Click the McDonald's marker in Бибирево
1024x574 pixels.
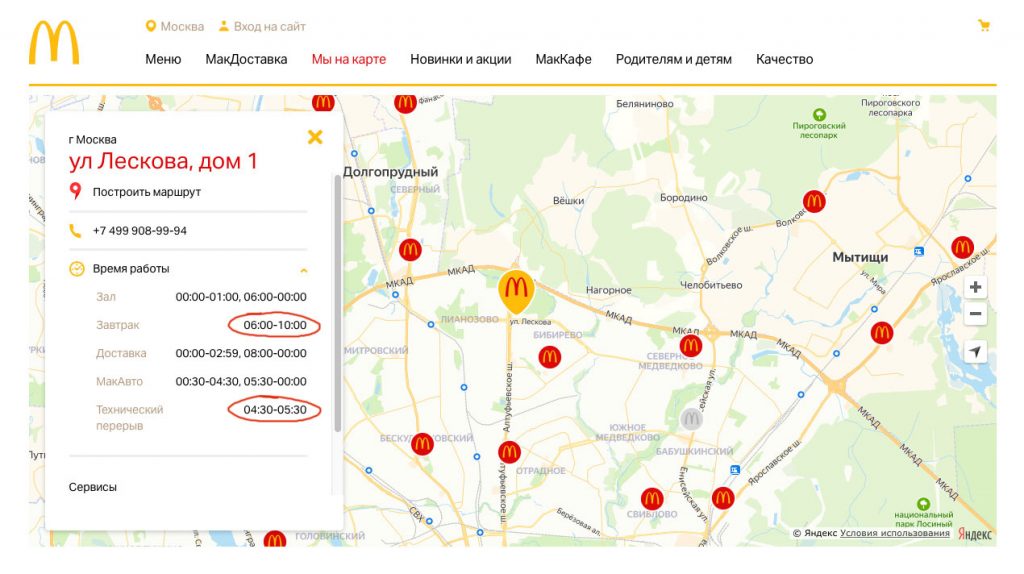(x=549, y=357)
